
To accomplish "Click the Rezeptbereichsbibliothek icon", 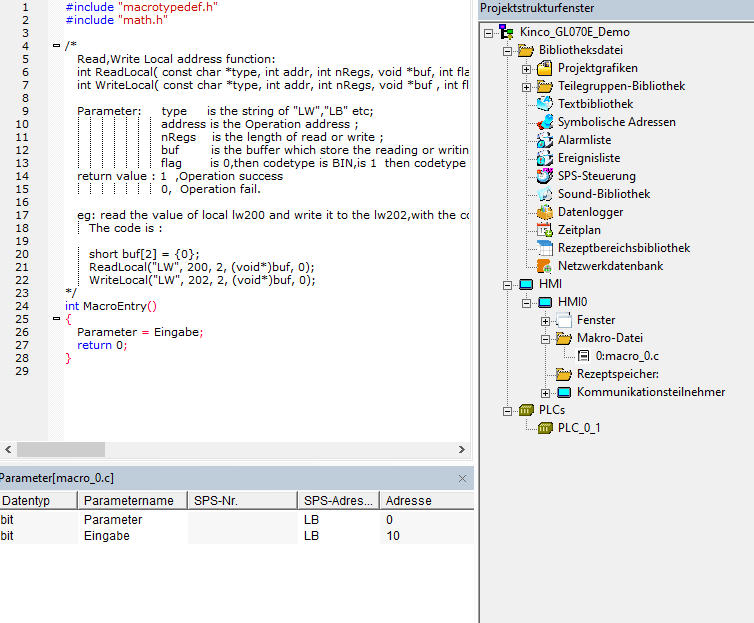I will point(544,248).
